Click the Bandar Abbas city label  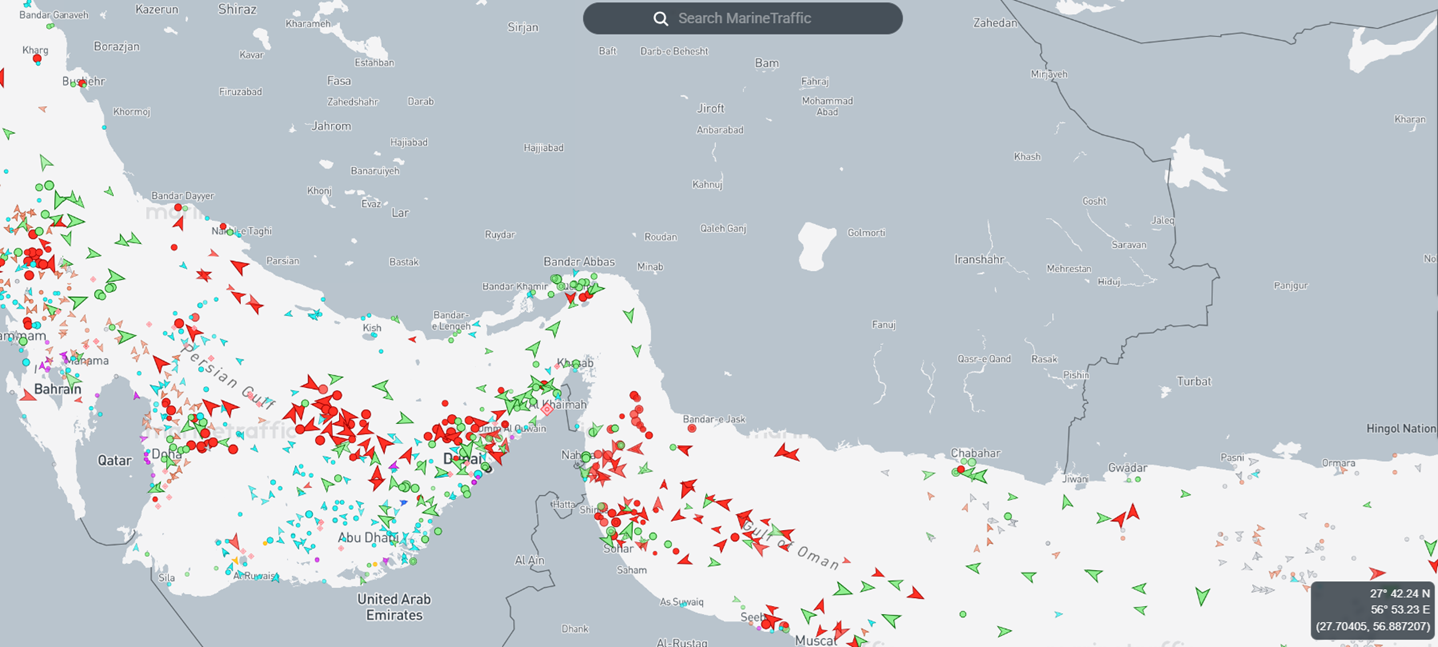coord(578,262)
